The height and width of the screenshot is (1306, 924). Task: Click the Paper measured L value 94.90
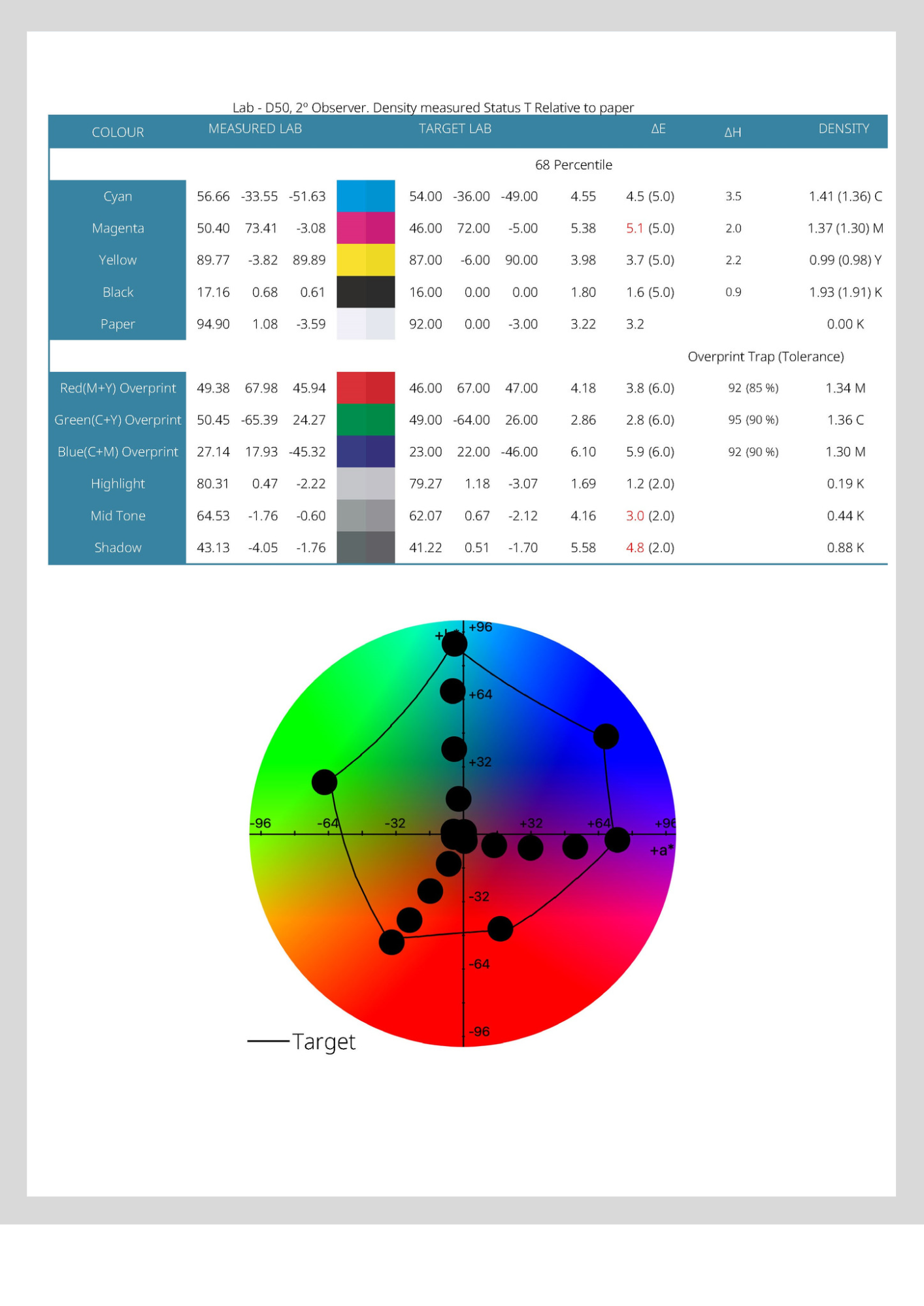pos(213,324)
